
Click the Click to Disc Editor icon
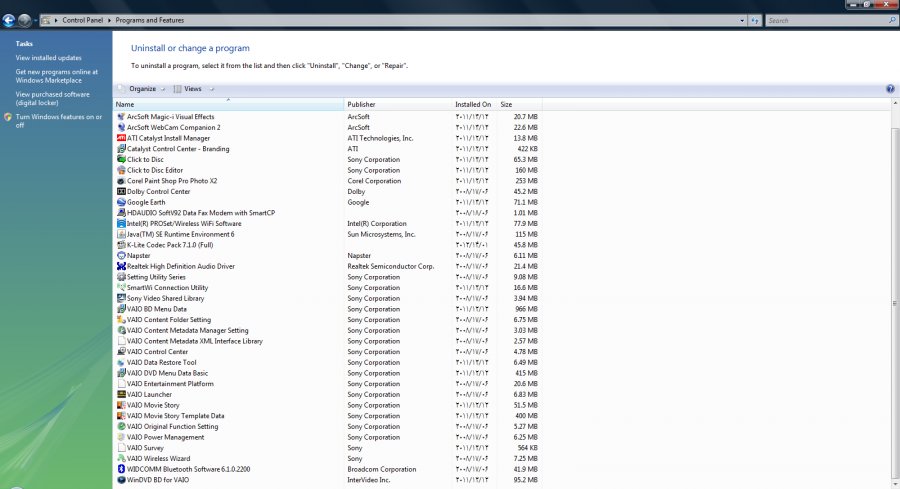click(121, 170)
